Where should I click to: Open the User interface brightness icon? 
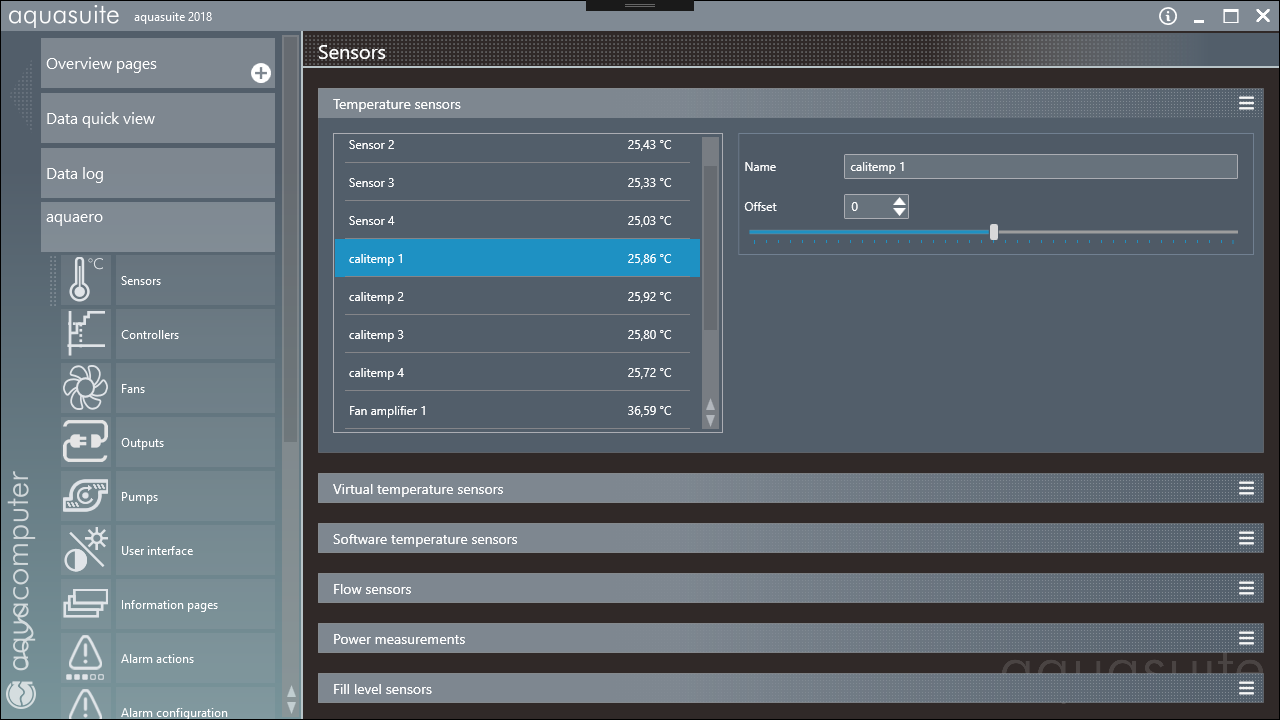(86, 550)
